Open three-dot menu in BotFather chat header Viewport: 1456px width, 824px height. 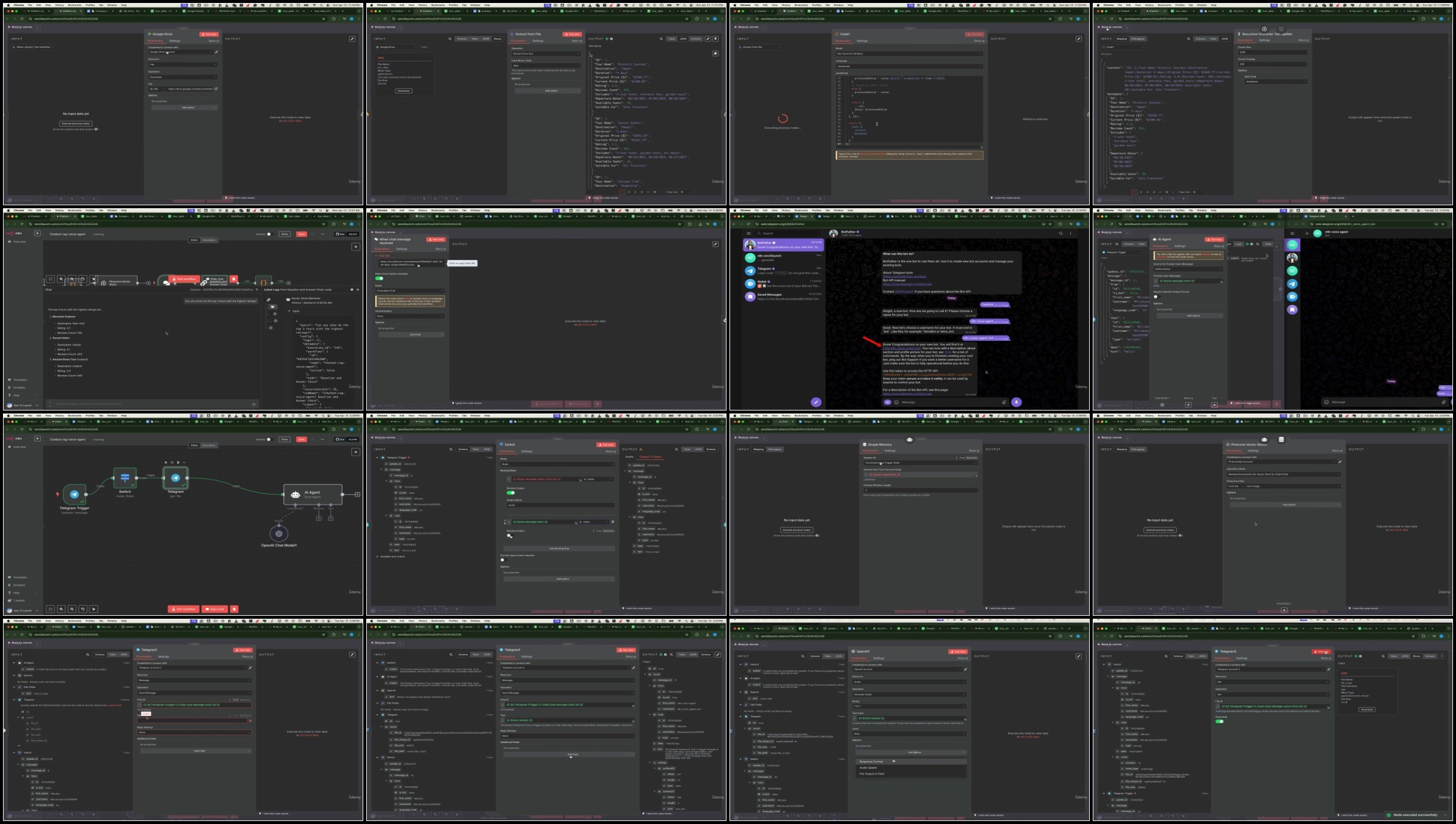pos(1071,233)
